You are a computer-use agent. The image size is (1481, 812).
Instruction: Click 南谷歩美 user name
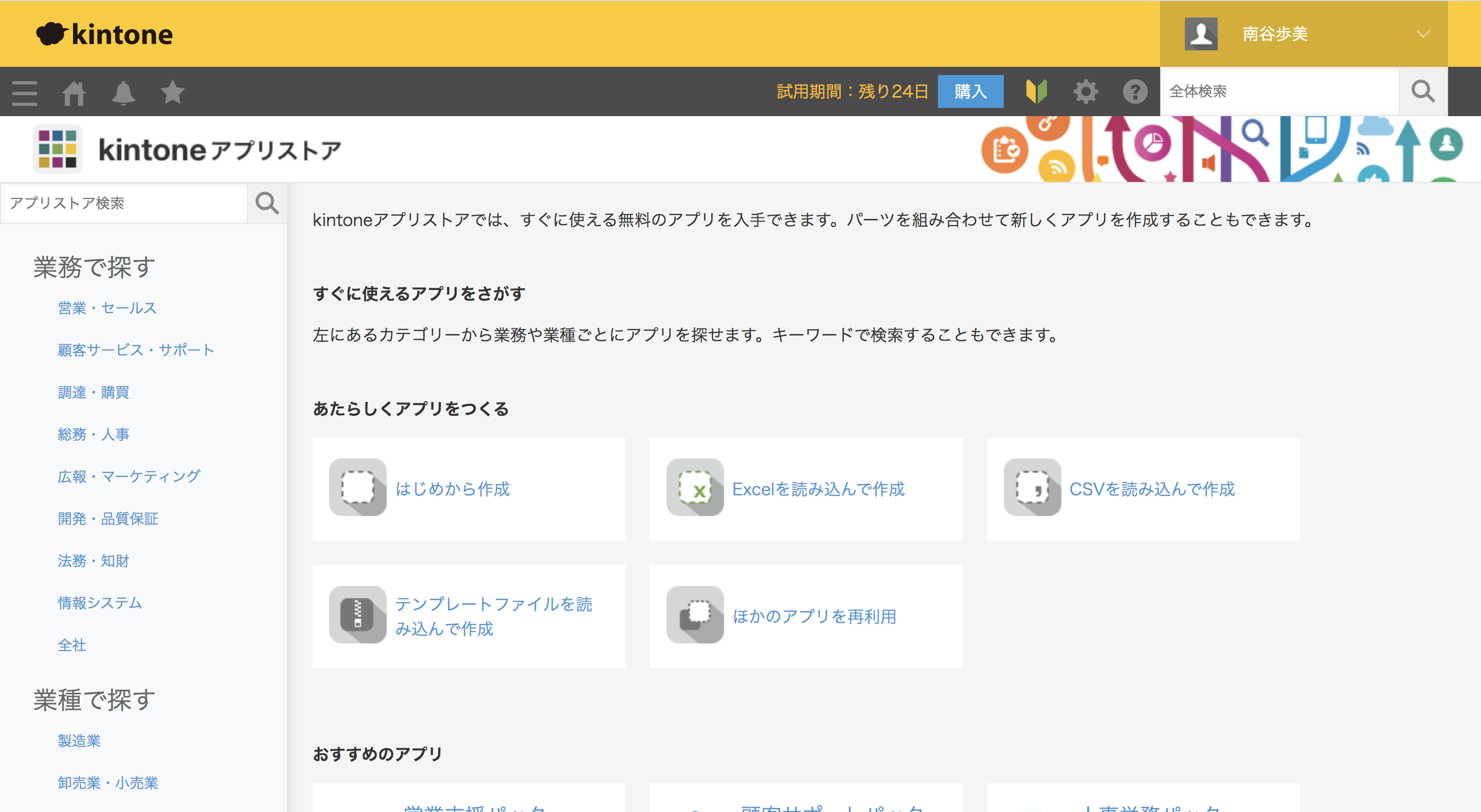pyautogui.click(x=1275, y=34)
